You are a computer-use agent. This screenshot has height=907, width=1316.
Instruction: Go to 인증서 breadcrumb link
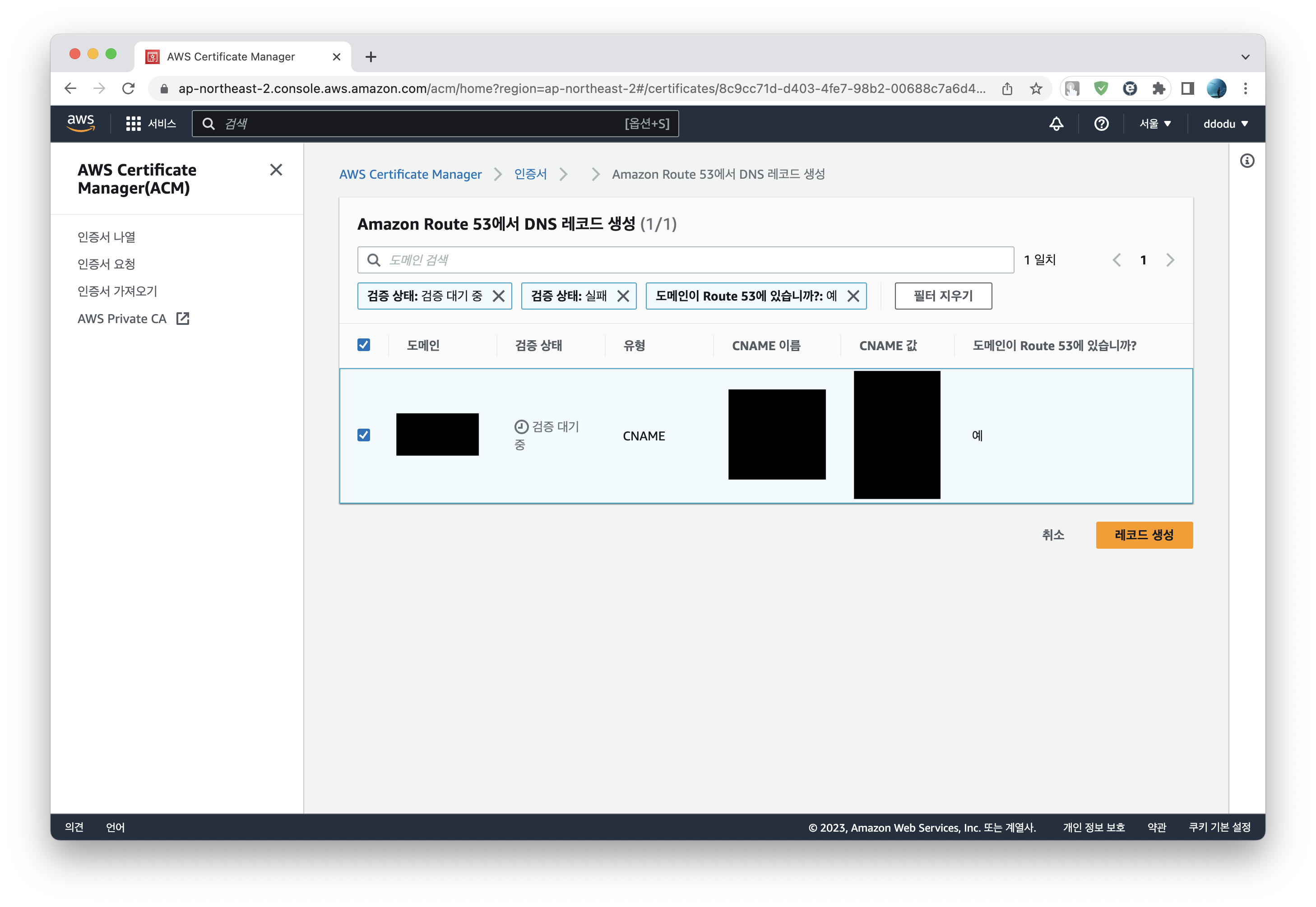tap(530, 175)
